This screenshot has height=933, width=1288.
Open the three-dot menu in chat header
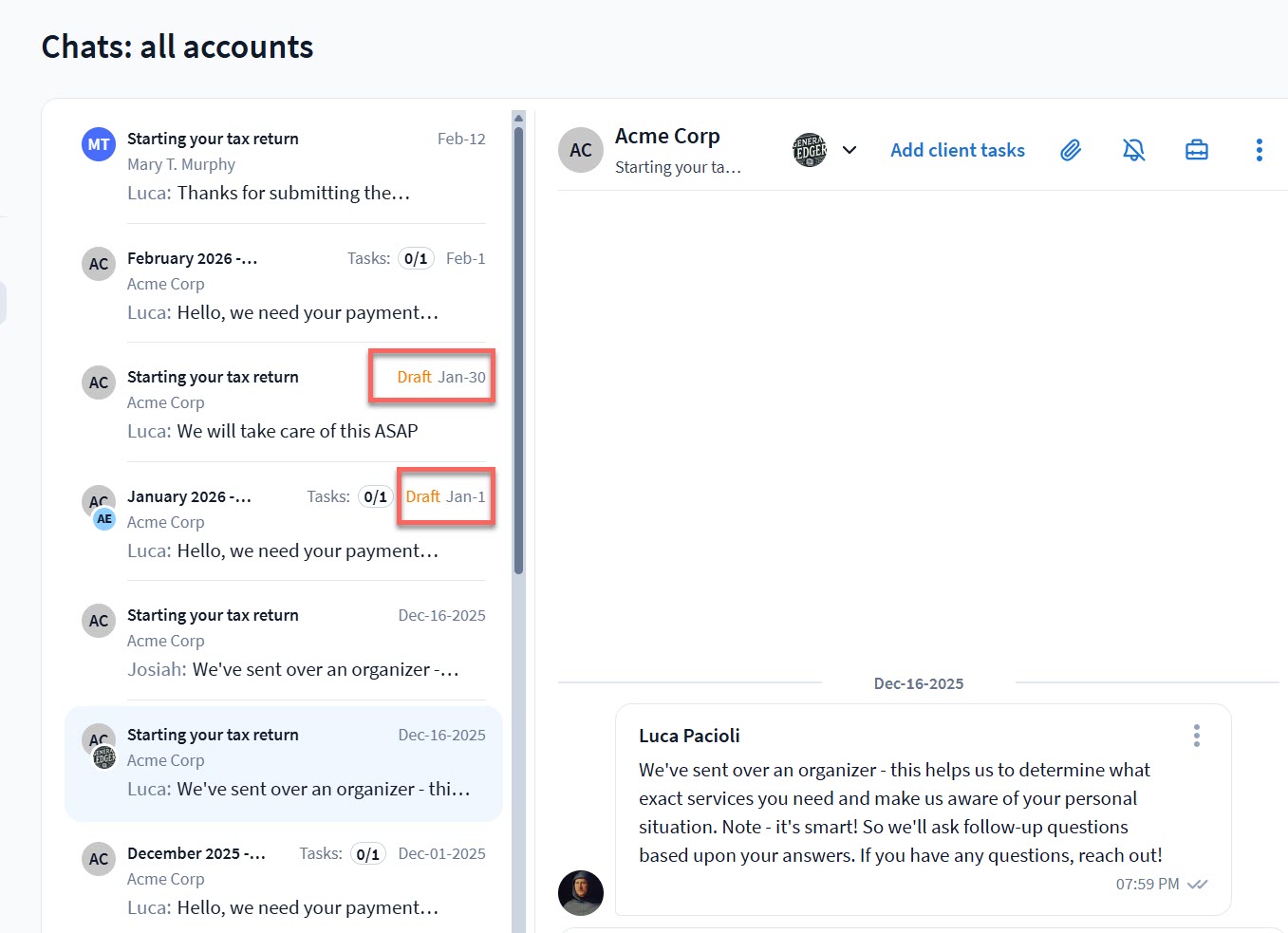click(1259, 150)
